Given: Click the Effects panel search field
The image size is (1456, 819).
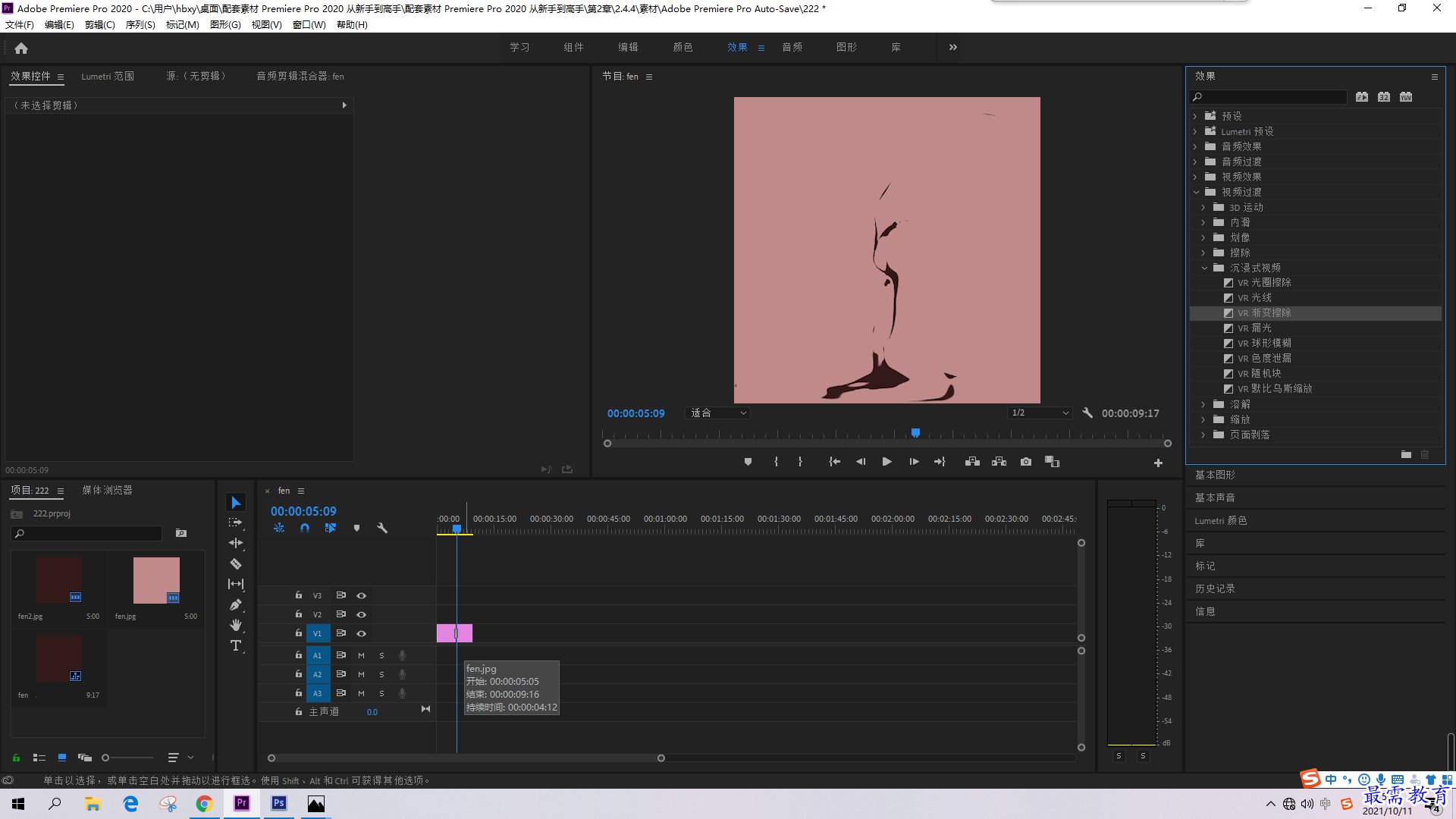Looking at the screenshot, I should pyautogui.click(x=1269, y=97).
